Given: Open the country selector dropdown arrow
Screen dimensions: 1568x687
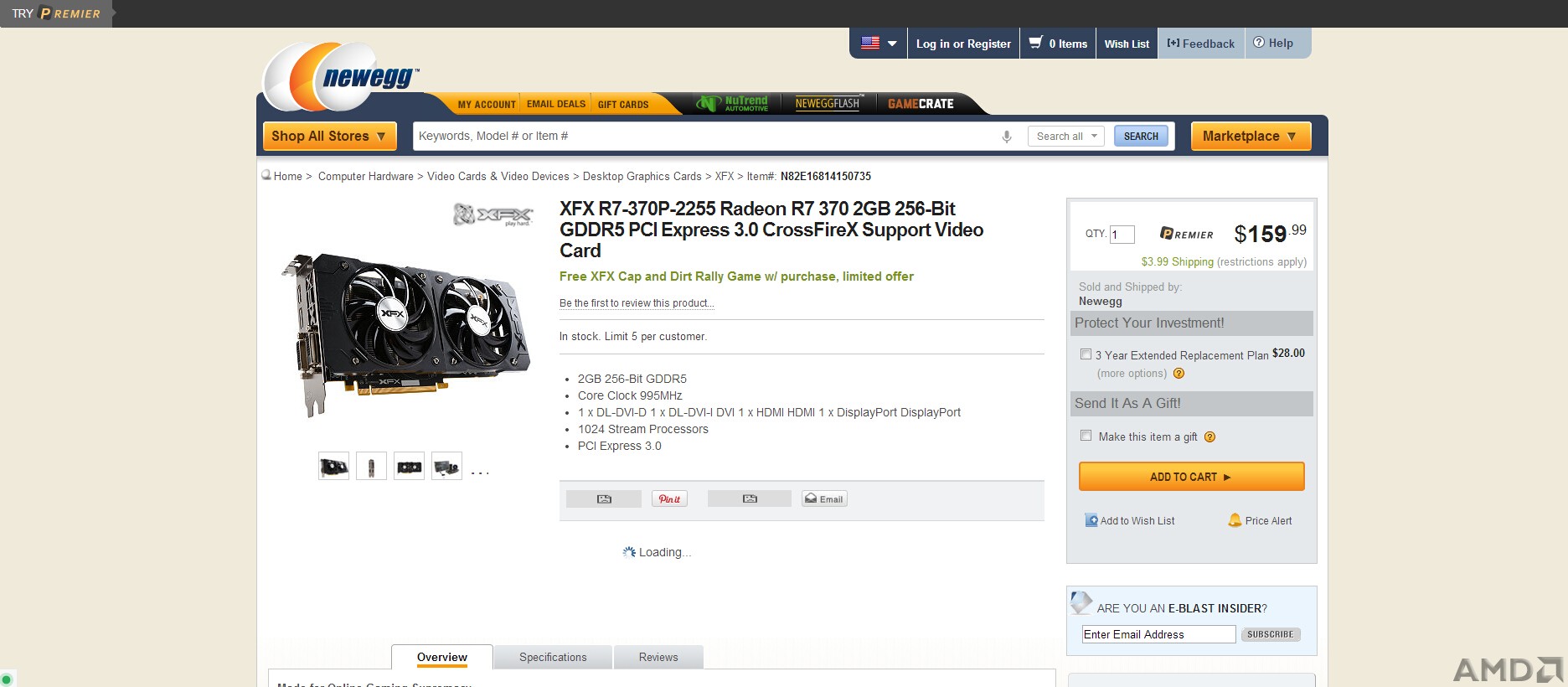Looking at the screenshot, I should tap(892, 44).
